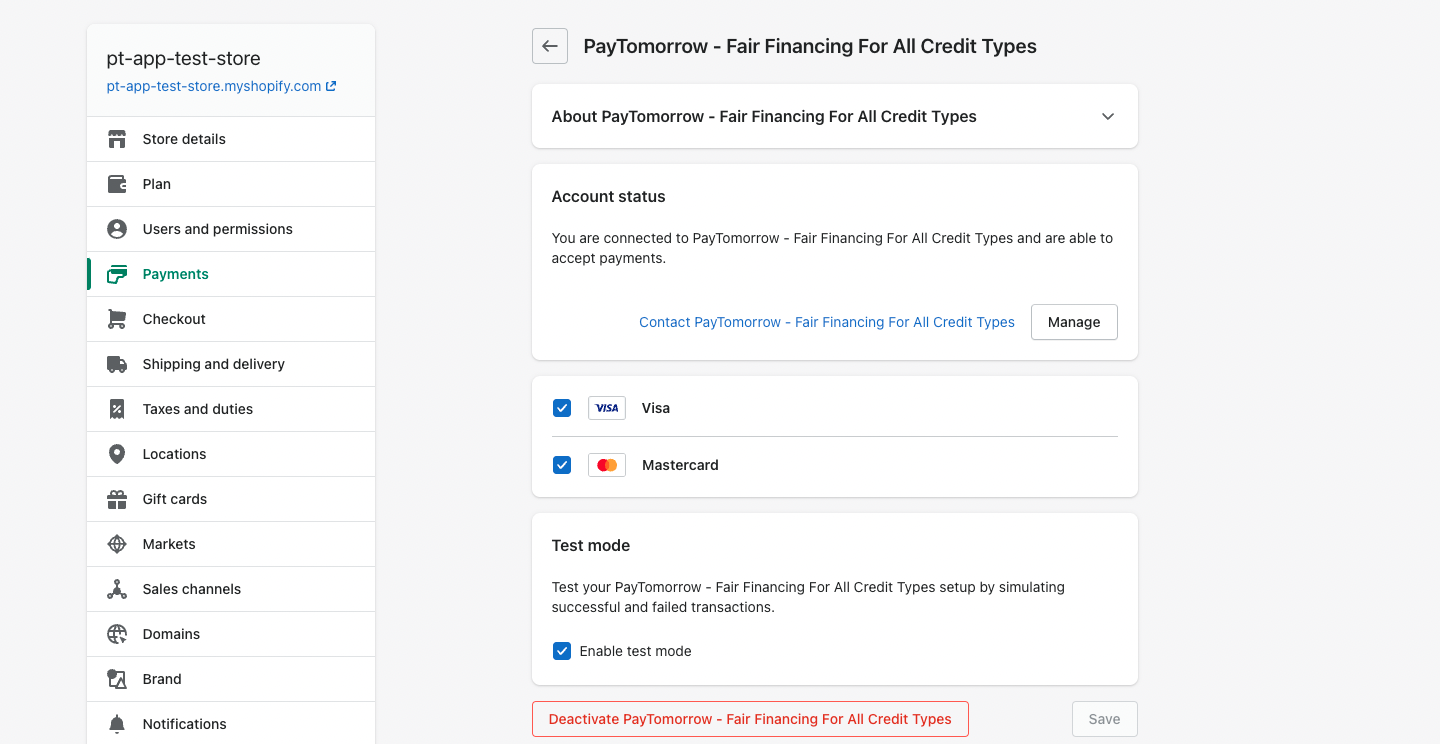Screen dimensions: 1440x744
Task: Click Contact PayTomorrow link
Action: (x=827, y=322)
